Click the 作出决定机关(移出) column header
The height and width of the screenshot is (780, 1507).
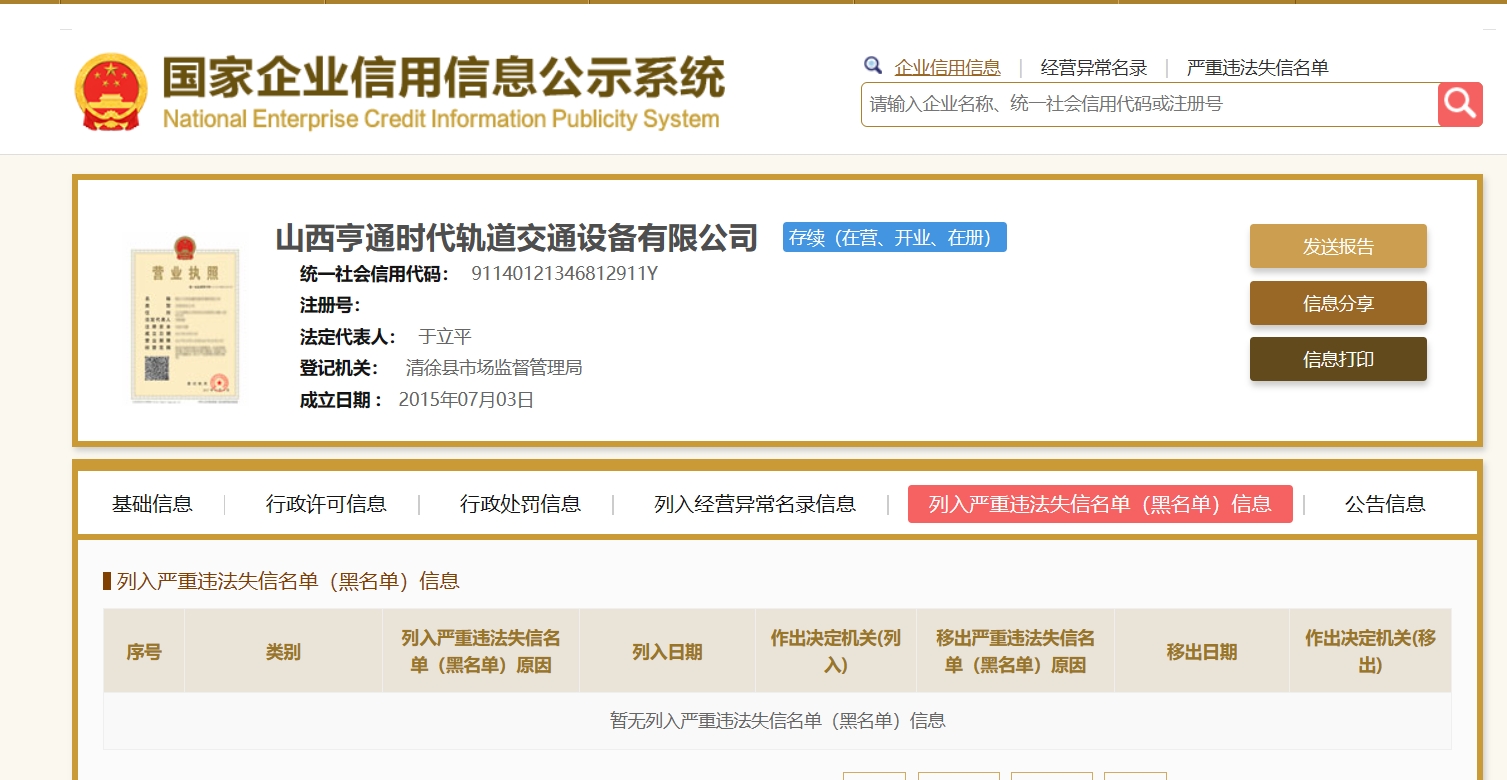(x=1370, y=652)
